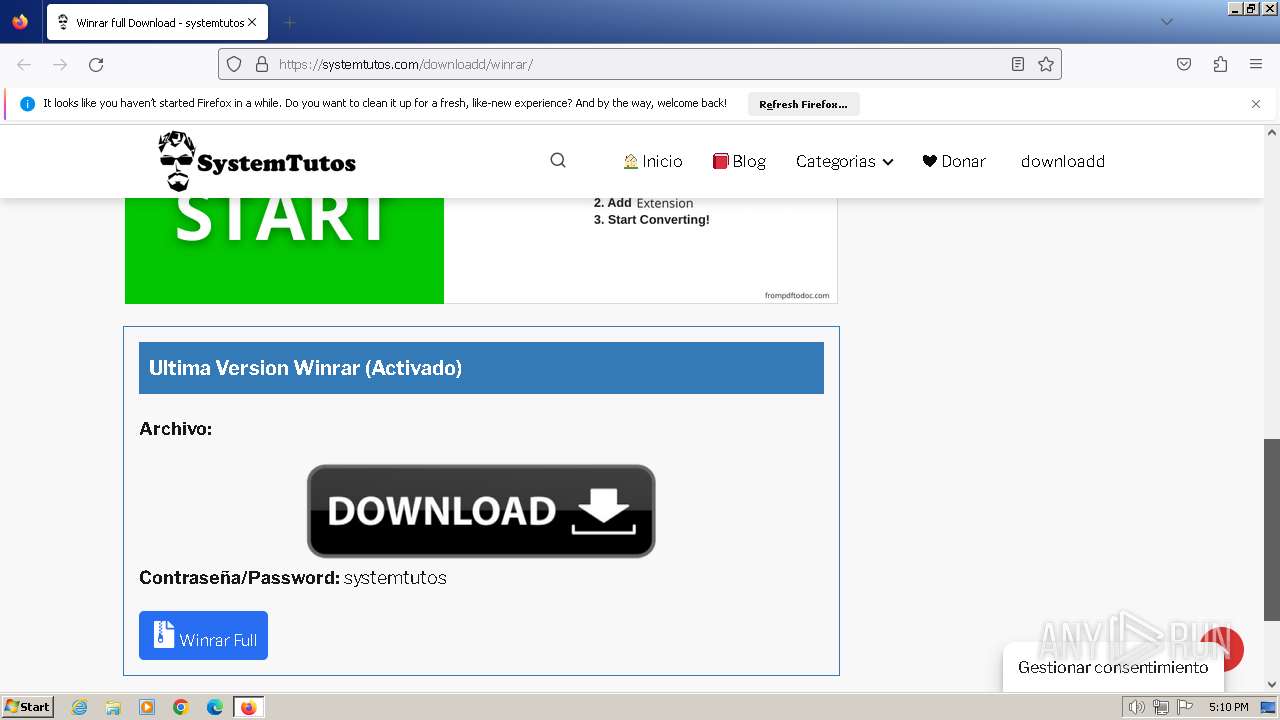Expand the Categorias dropdown menu
The height and width of the screenshot is (720, 1280).
[x=844, y=161]
